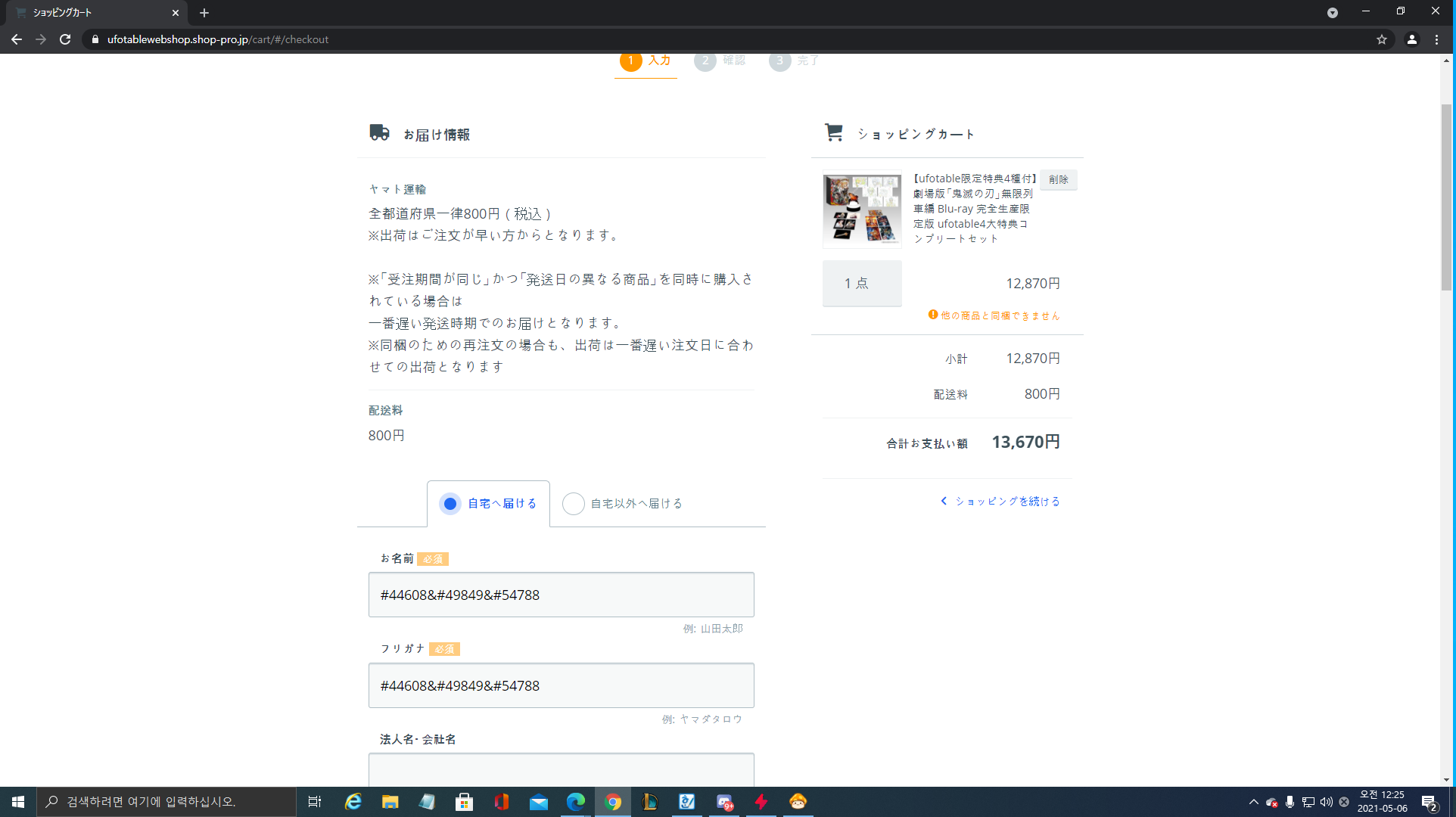Open File Explorer from taskbar
This screenshot has height=817, width=1456.
[390, 802]
